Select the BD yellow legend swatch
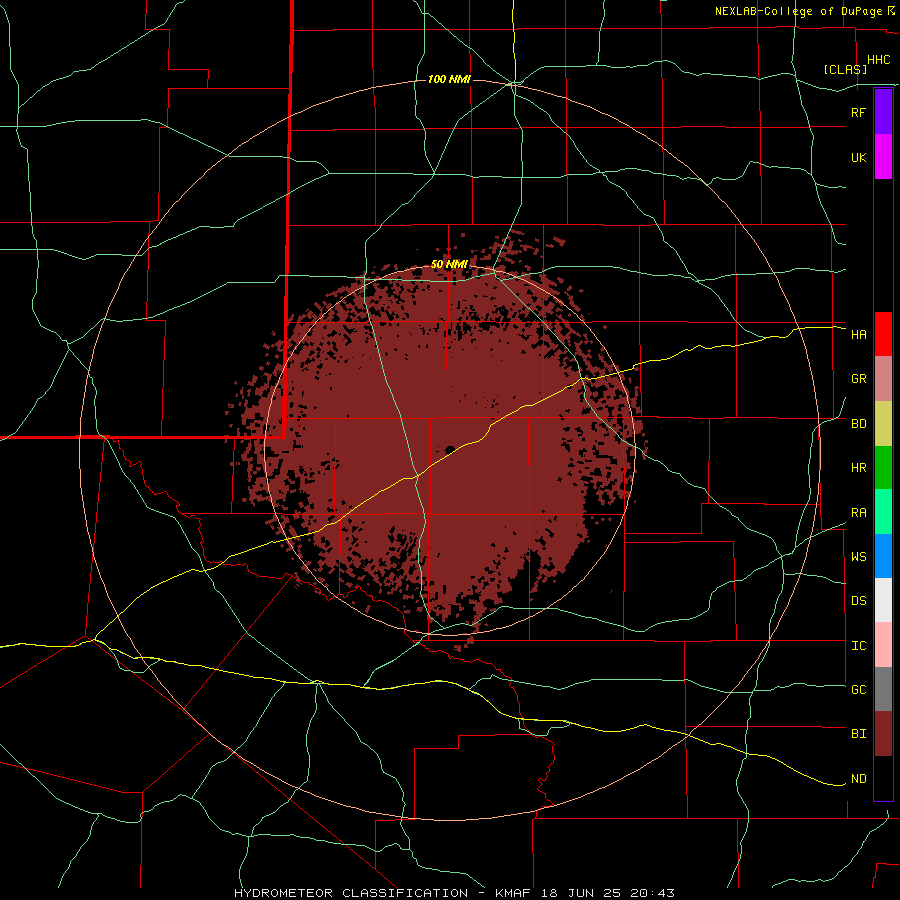The width and height of the screenshot is (900, 900). [x=883, y=424]
